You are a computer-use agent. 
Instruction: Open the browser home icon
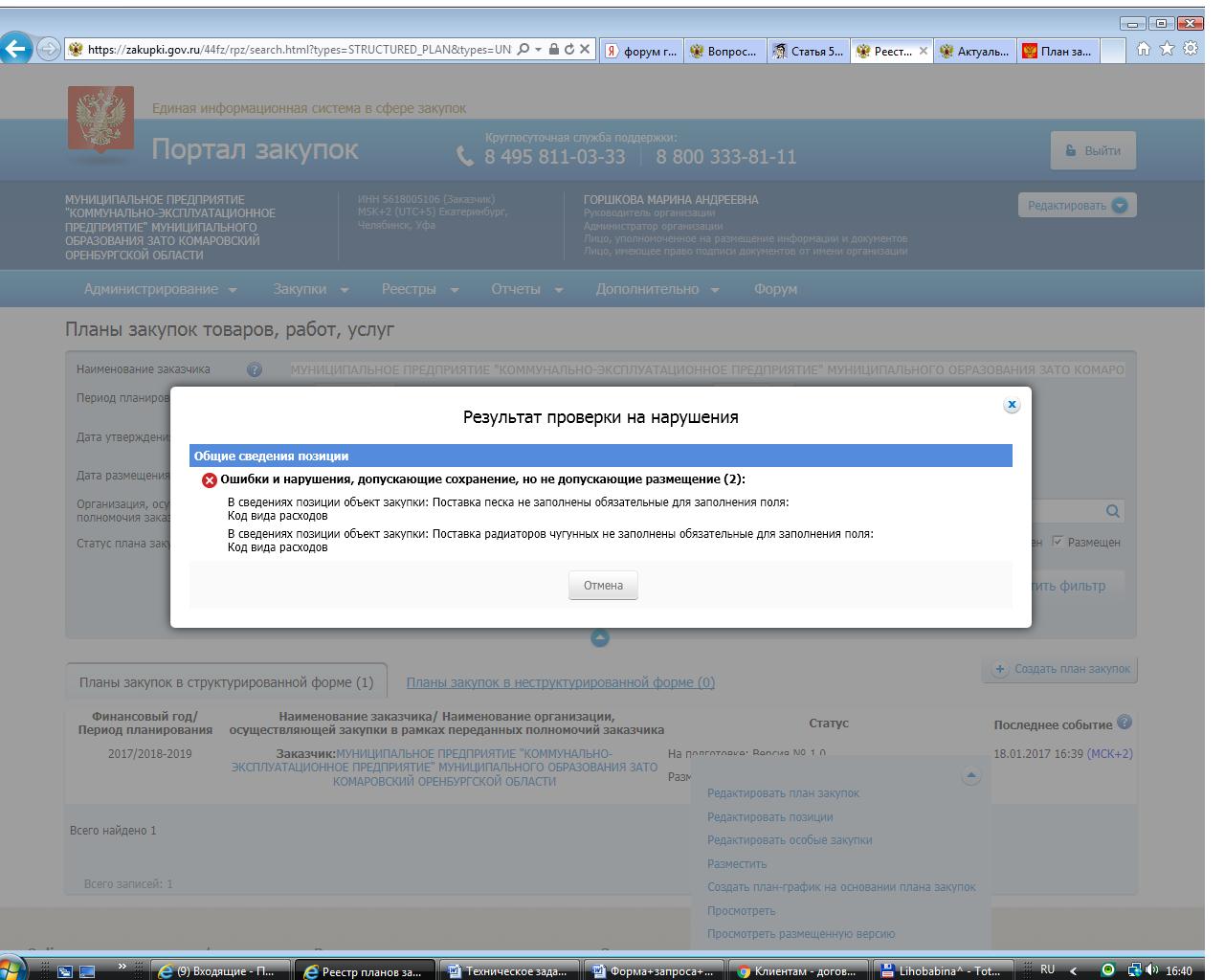(x=1144, y=50)
